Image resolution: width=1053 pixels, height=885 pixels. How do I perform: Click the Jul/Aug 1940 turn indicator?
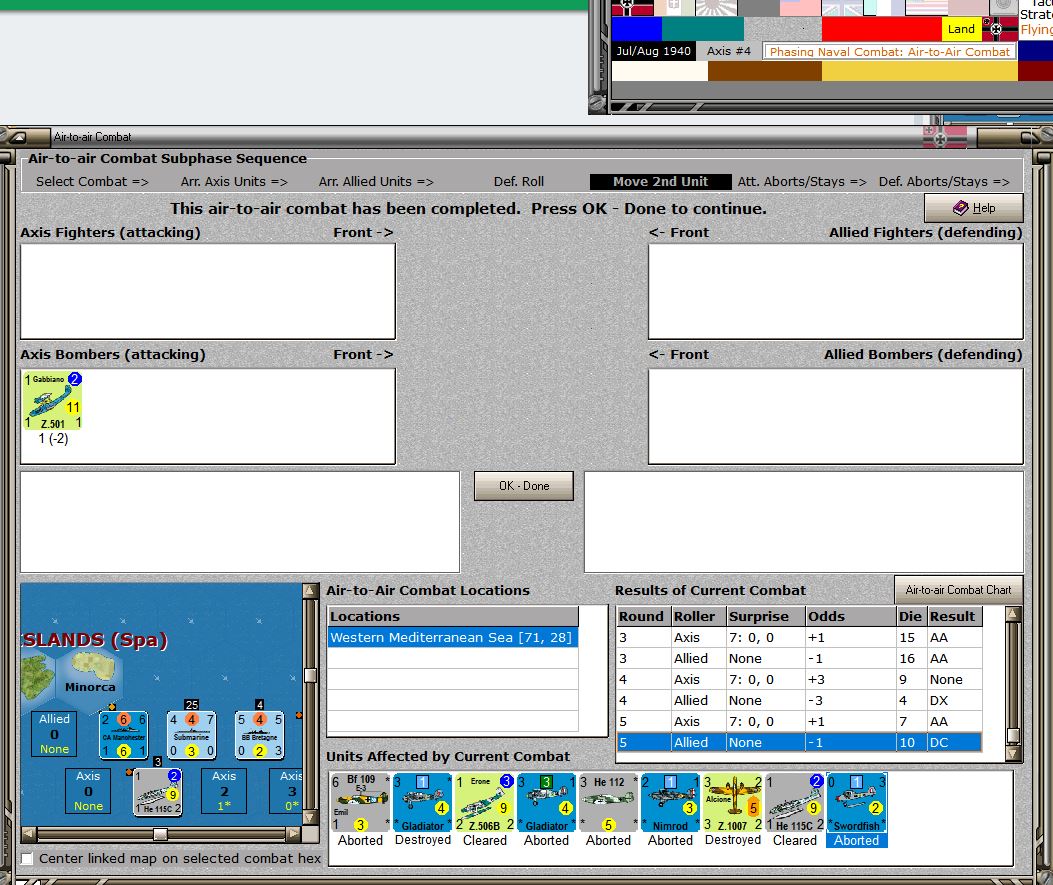coord(653,51)
